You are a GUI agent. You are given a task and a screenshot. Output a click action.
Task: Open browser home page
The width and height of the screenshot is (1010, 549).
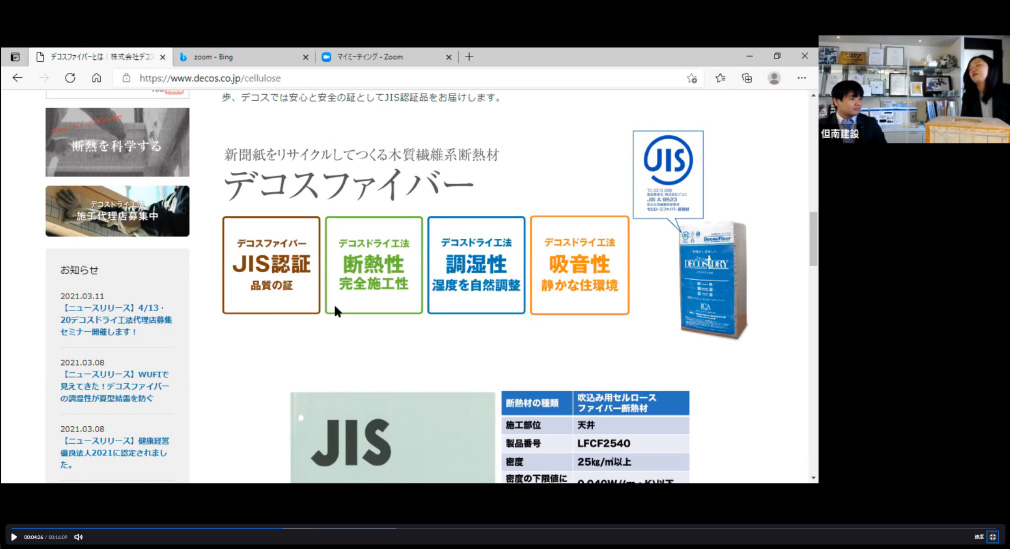click(x=96, y=78)
